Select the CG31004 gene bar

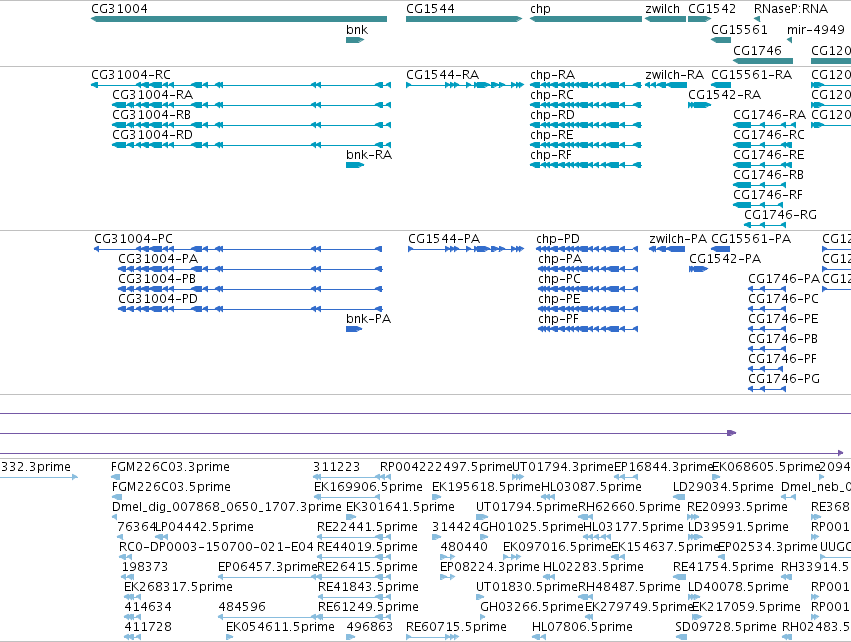pyautogui.click(x=239, y=19)
